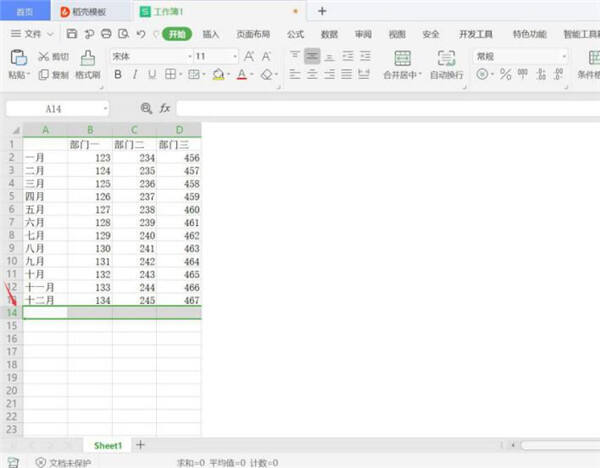Viewport: 600px width, 468px height.
Task: Toggle Wrap Text (自动换行)
Action: [x=447, y=64]
